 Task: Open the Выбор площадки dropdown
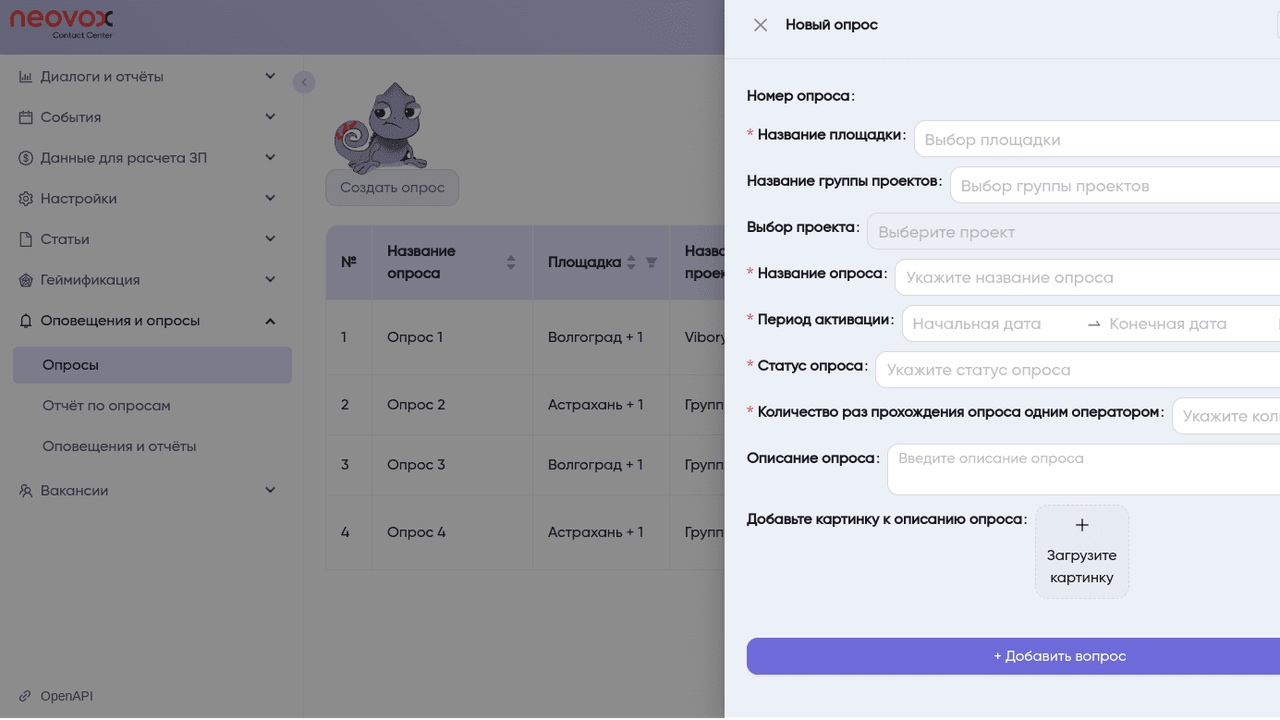point(1096,140)
